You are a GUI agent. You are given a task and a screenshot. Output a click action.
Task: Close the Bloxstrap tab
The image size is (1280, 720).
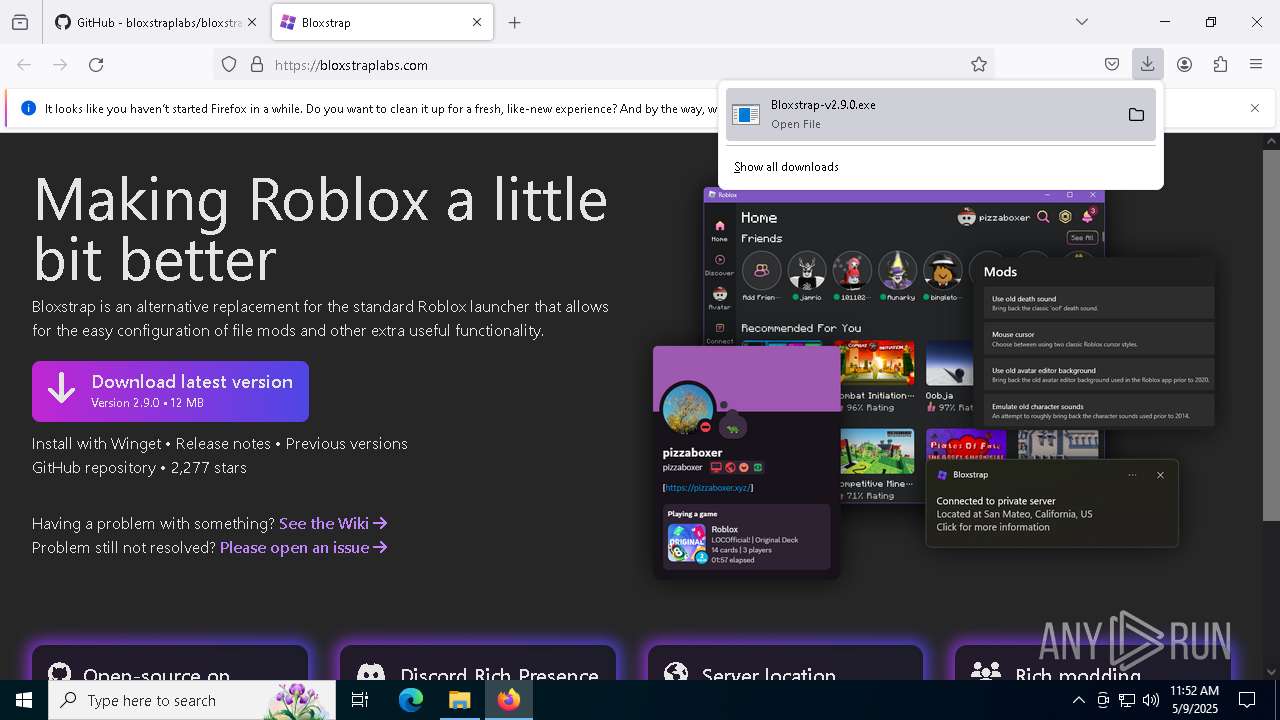pos(477,22)
